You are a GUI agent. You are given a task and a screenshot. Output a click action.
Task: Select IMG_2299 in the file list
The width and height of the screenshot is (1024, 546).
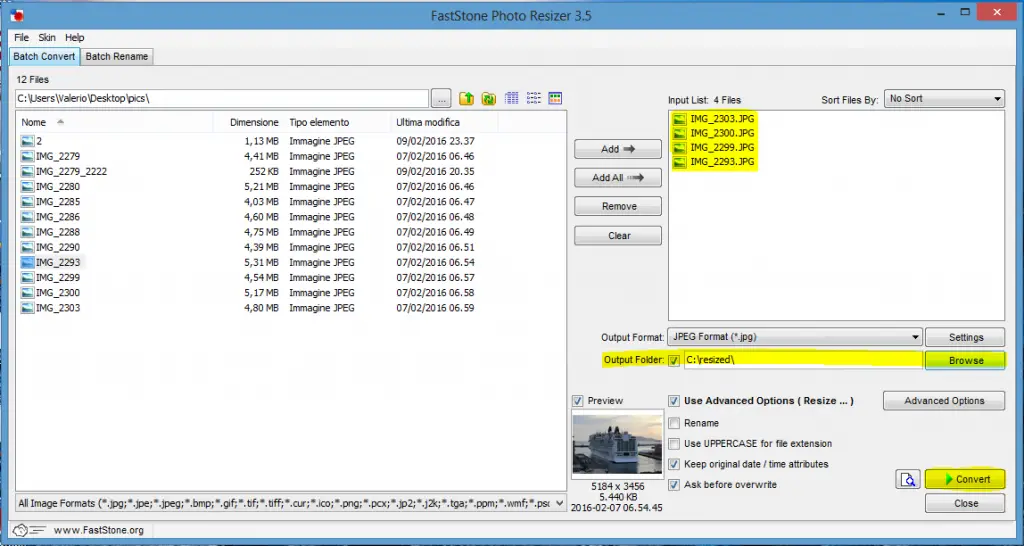[x=57, y=278]
